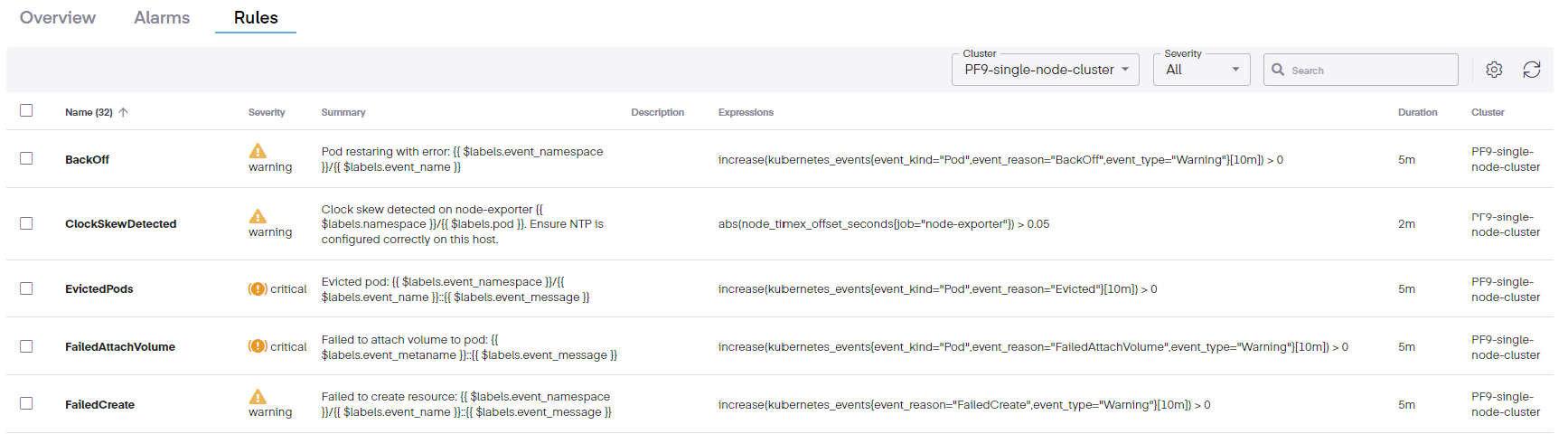Image resolution: width=1568 pixels, height=434 pixels.
Task: Open the settings gear icon
Action: click(1494, 70)
